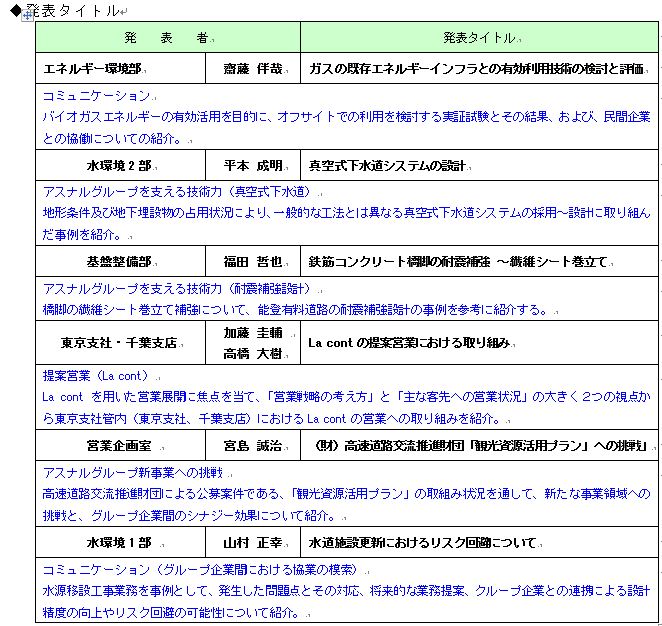Click title La contの提案営業における取り組み
Viewport: 662px width, 626px height.
coord(409,343)
